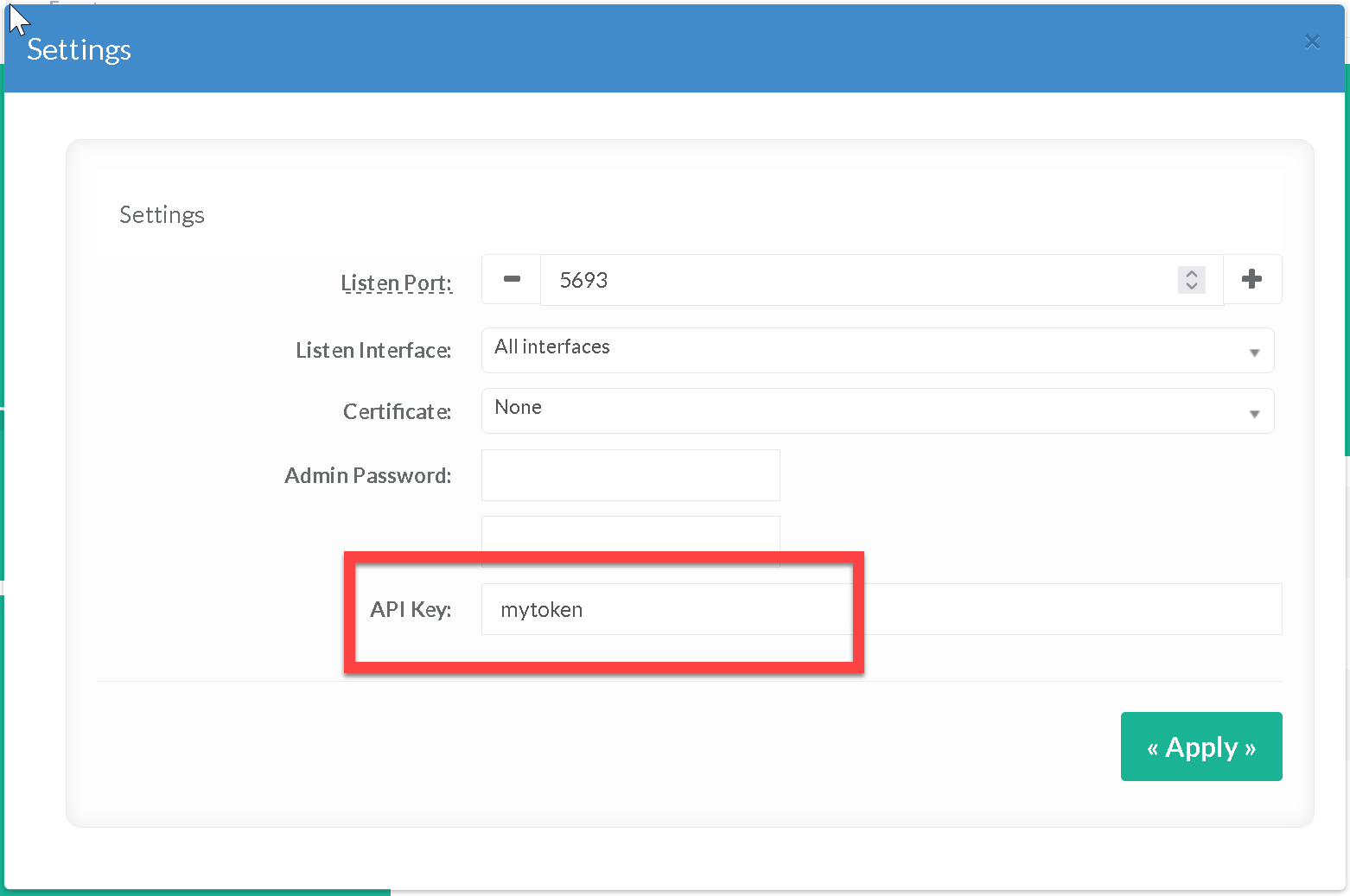The height and width of the screenshot is (896, 1350).
Task: Click the minus icon beside Listen Port
Action: [512, 279]
